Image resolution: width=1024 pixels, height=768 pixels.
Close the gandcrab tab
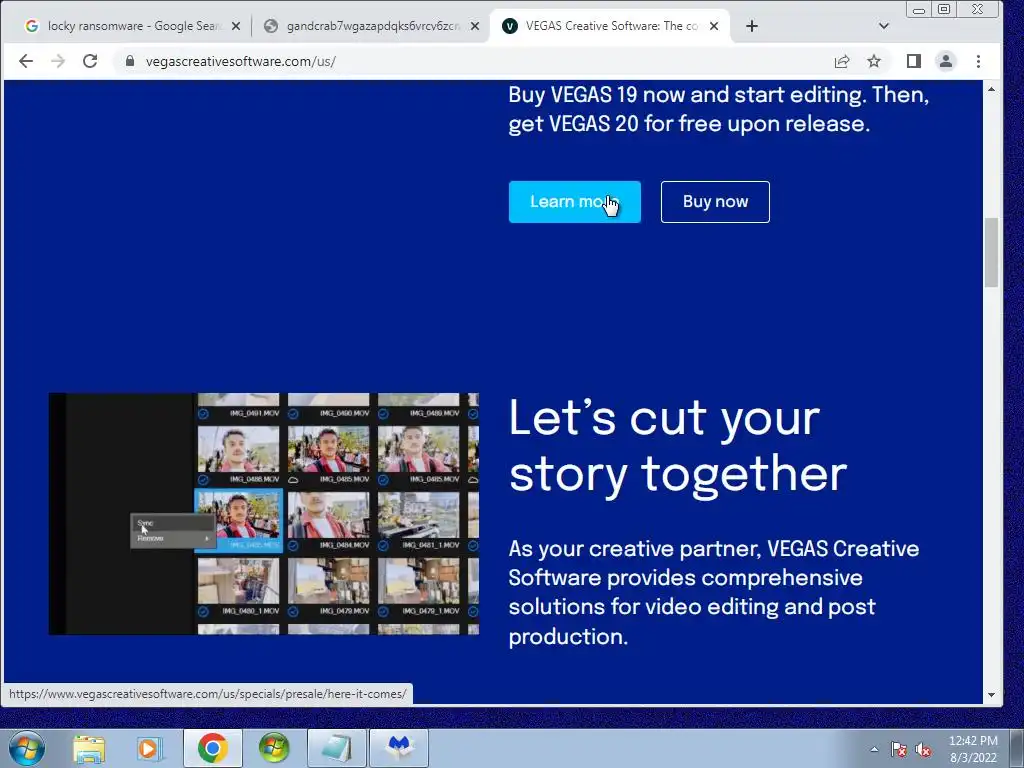click(475, 26)
